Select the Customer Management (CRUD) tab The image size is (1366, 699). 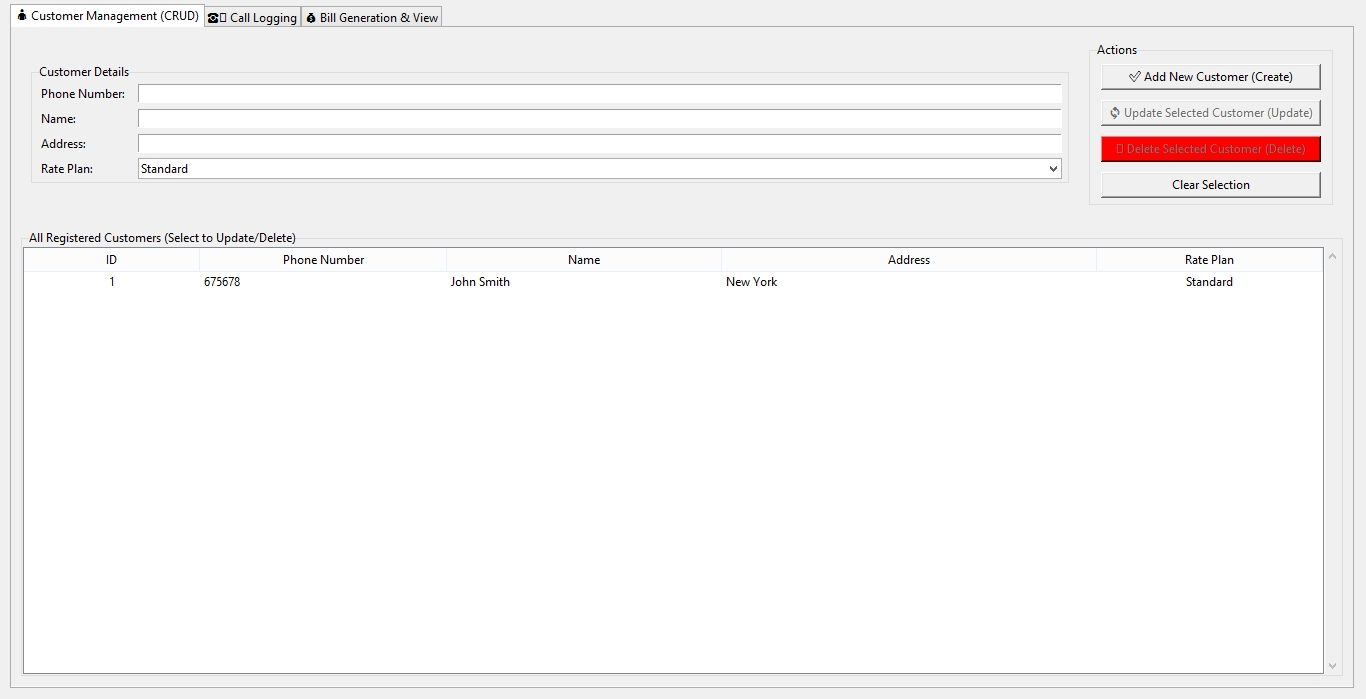(107, 16)
